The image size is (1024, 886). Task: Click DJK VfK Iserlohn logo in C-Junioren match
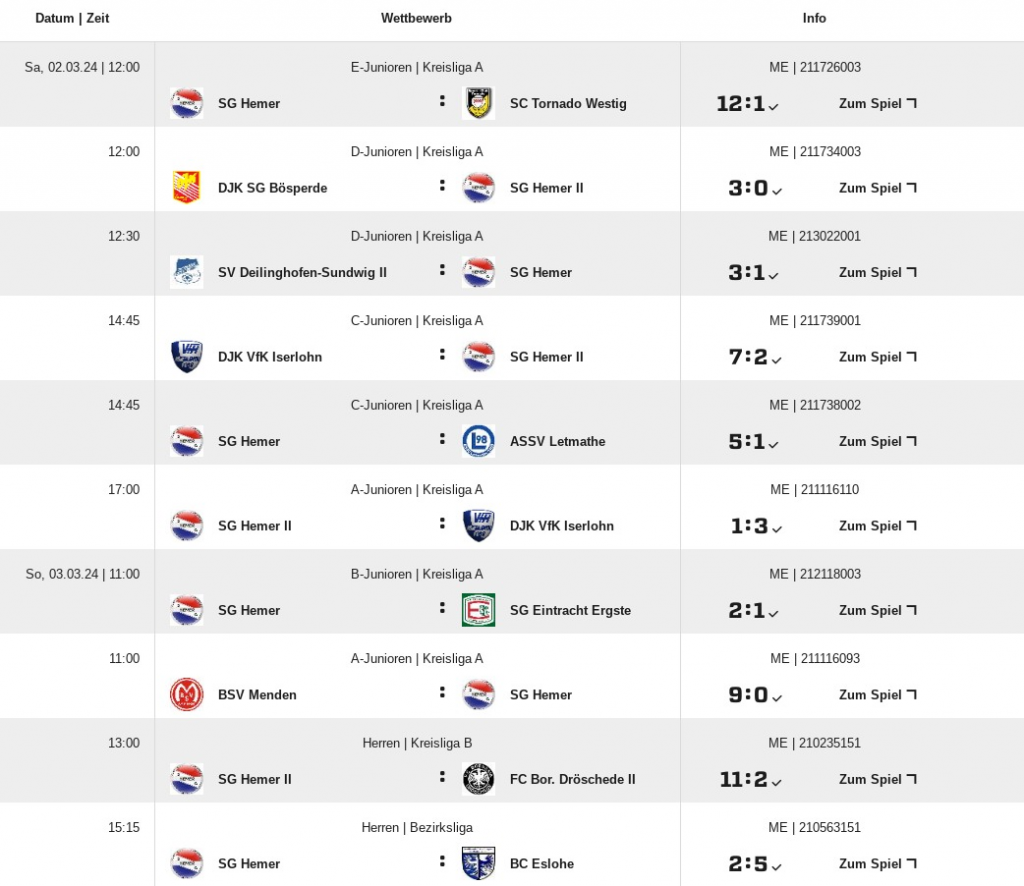[x=186, y=356]
